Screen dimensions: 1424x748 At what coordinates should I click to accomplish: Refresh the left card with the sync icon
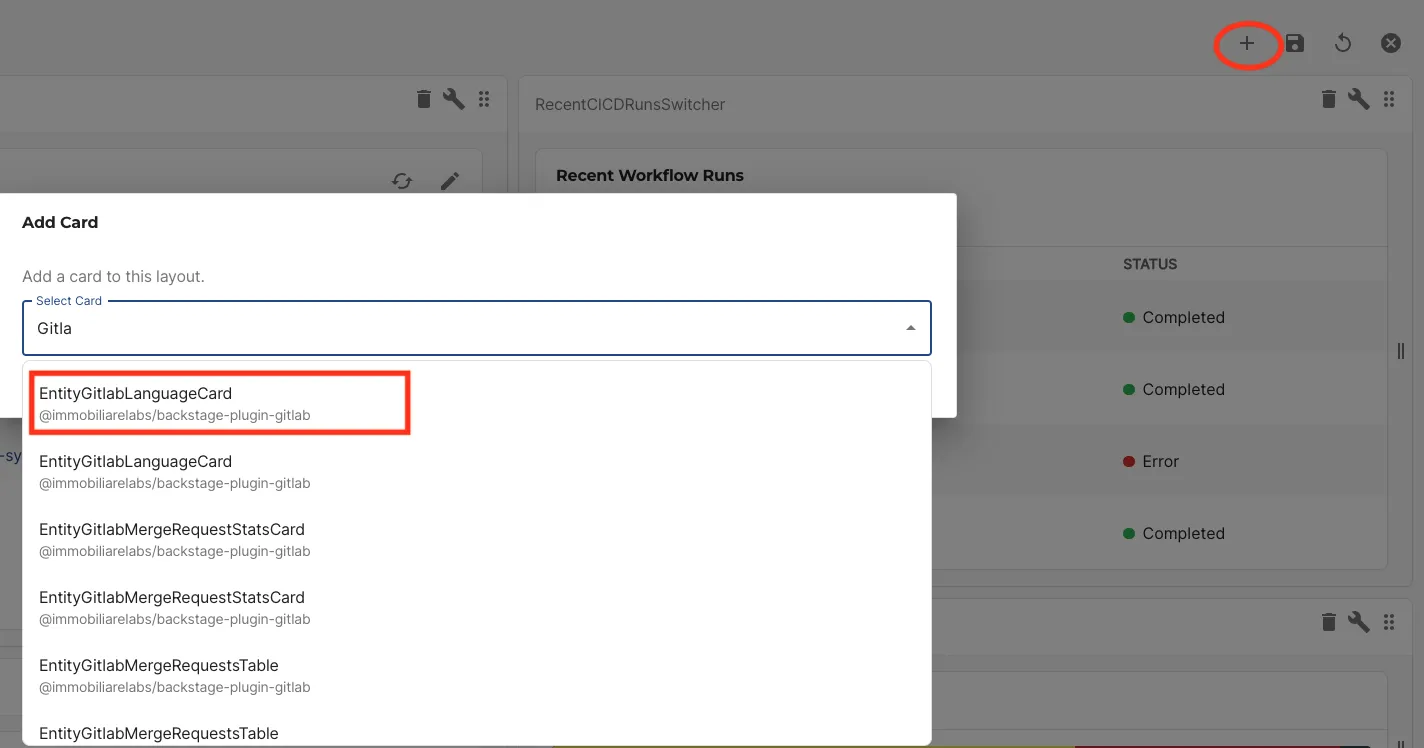[x=402, y=181]
